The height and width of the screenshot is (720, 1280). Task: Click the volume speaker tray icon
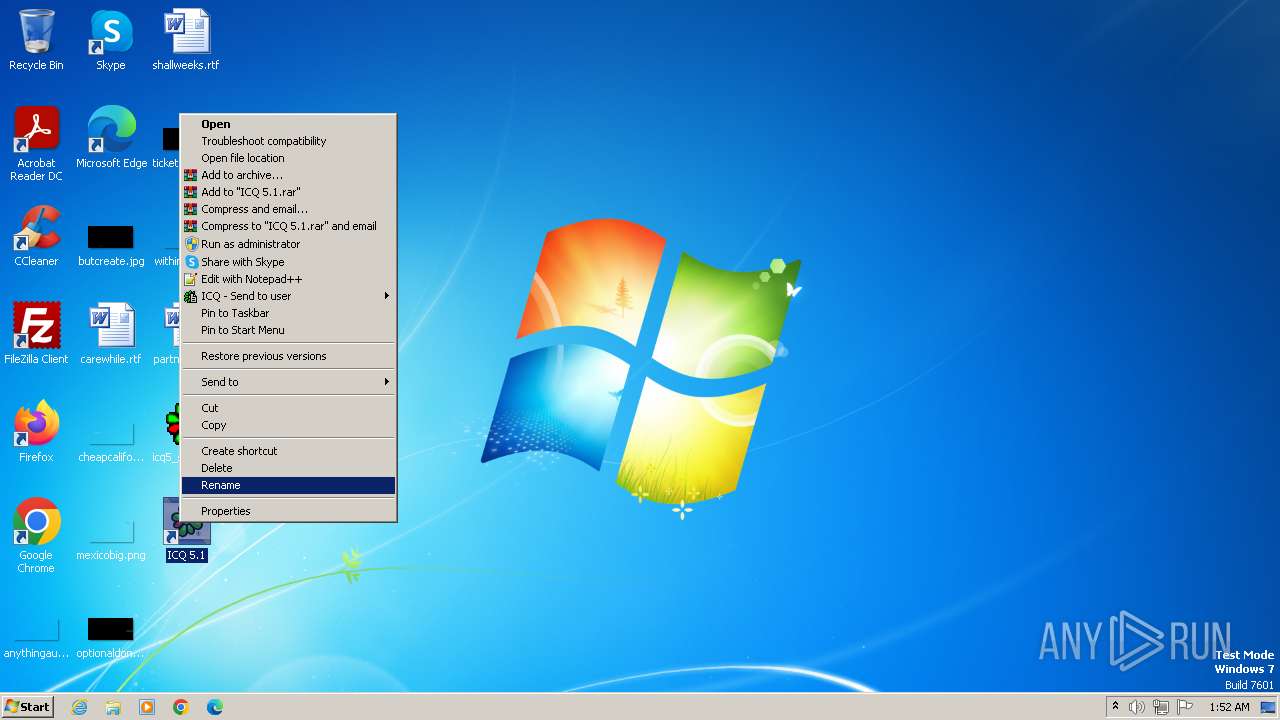(x=1137, y=707)
